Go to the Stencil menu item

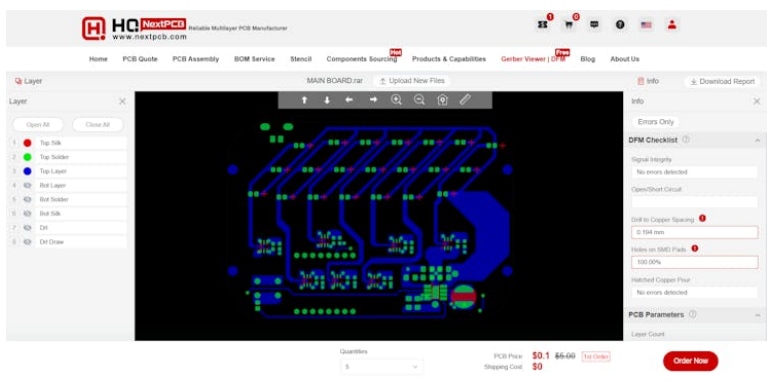(x=301, y=59)
